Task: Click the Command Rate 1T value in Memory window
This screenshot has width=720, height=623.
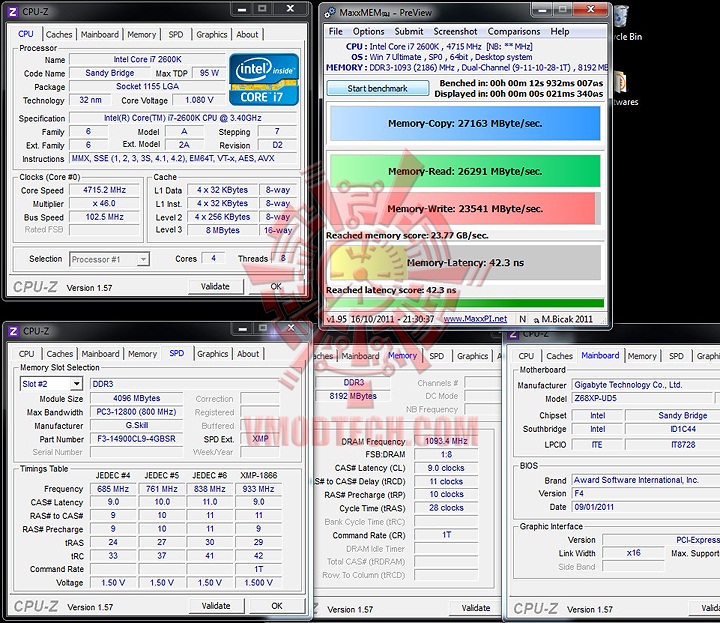Action: [x=446, y=535]
